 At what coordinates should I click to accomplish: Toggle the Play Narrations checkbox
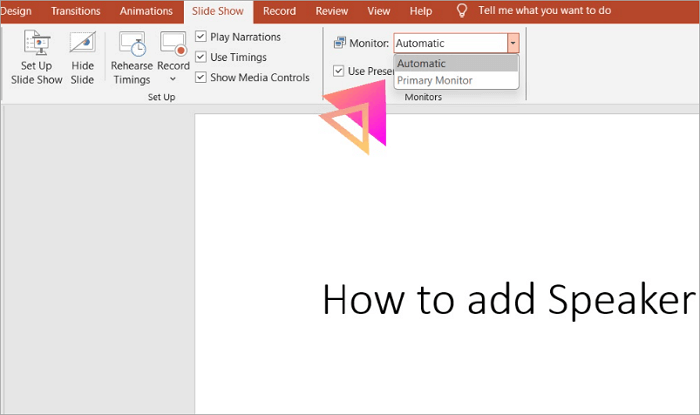click(201, 37)
